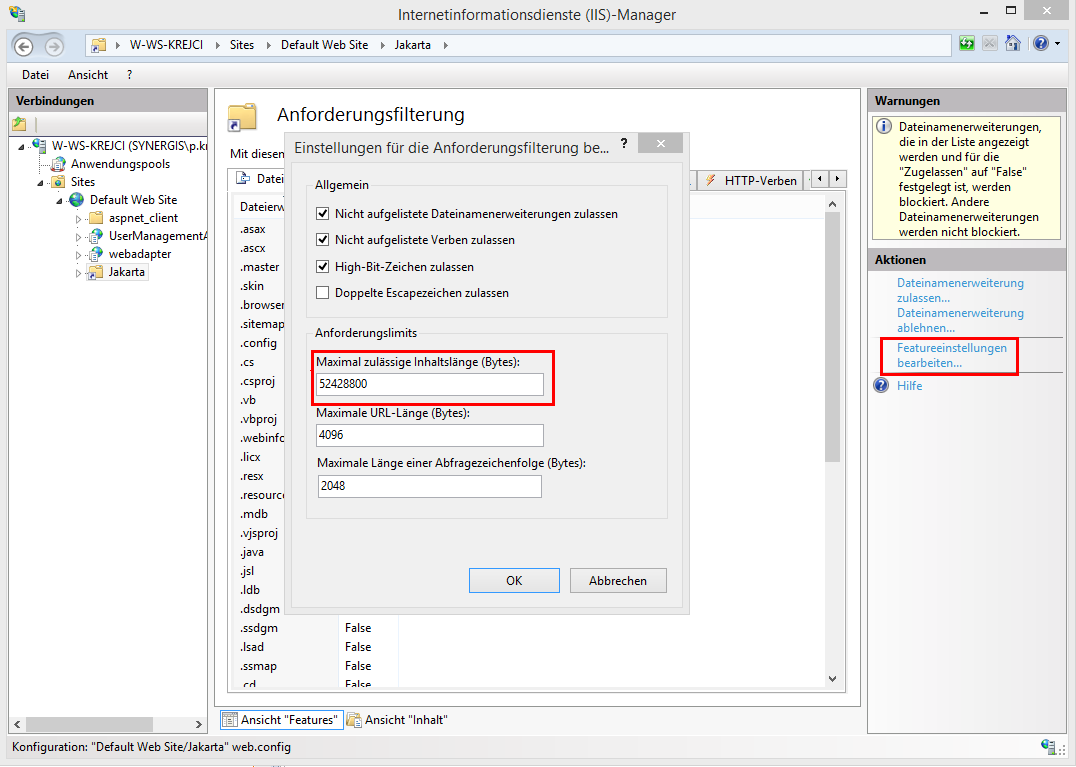Click Abbrechen to cancel dialog

pyautogui.click(x=618, y=580)
